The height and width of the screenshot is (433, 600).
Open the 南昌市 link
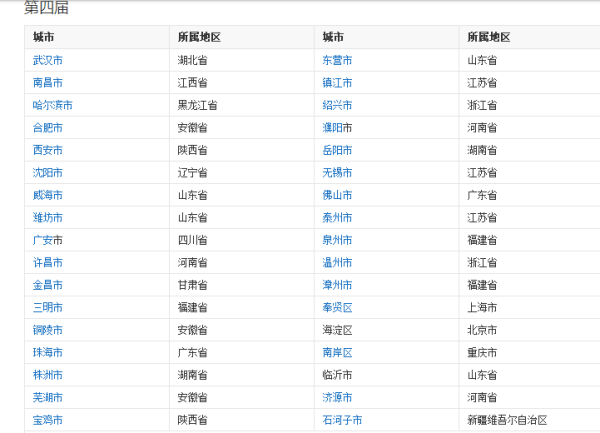pos(47,83)
